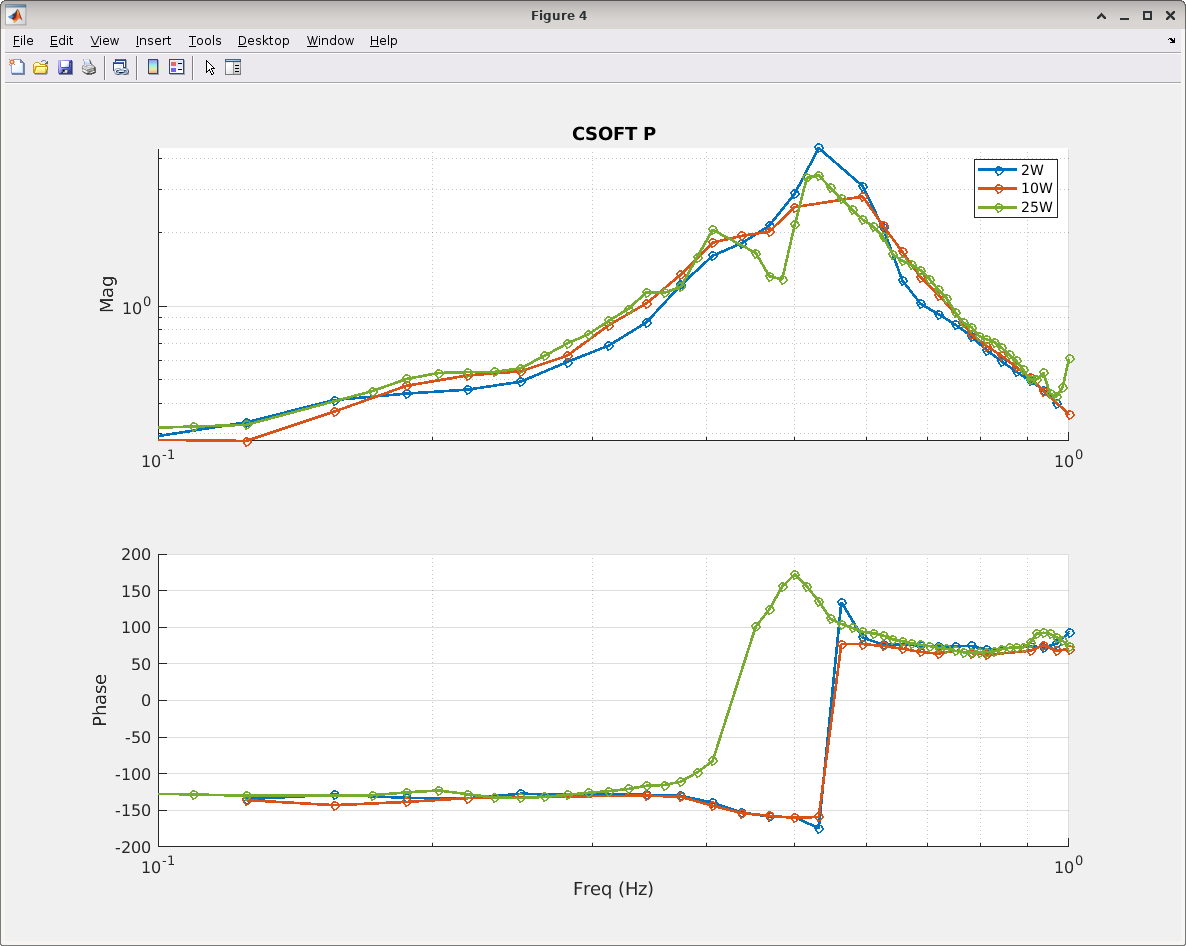Save the figure using the floppy disk icon
The width and height of the screenshot is (1186, 946).
65,67
